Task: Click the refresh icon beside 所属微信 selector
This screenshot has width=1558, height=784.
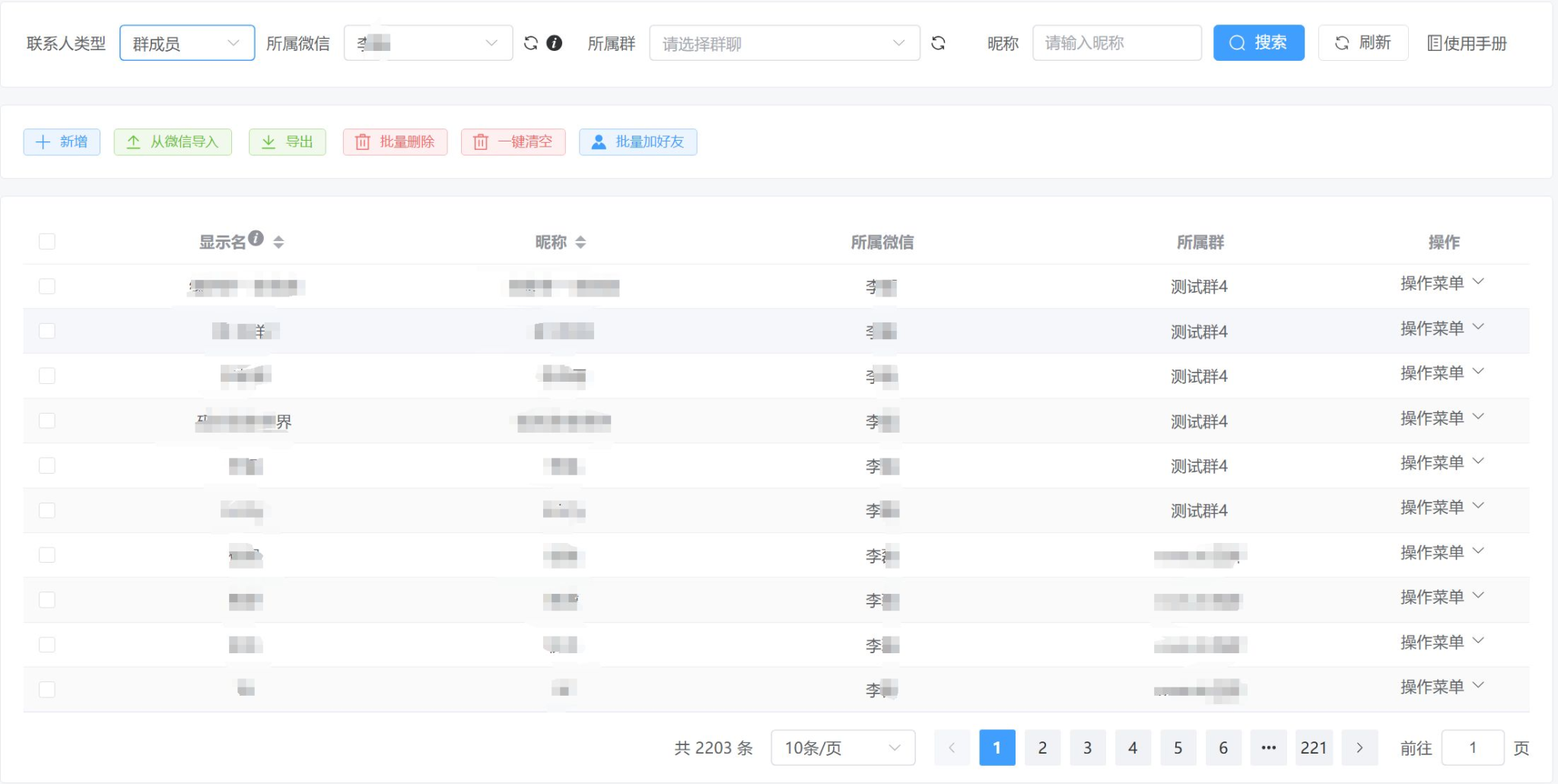Action: pos(530,43)
